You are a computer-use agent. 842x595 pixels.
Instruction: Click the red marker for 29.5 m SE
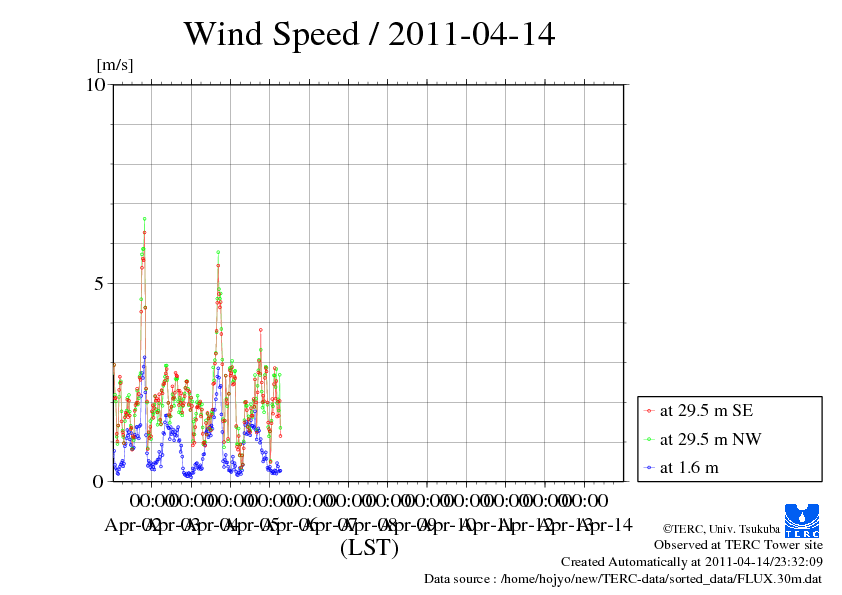(650, 411)
